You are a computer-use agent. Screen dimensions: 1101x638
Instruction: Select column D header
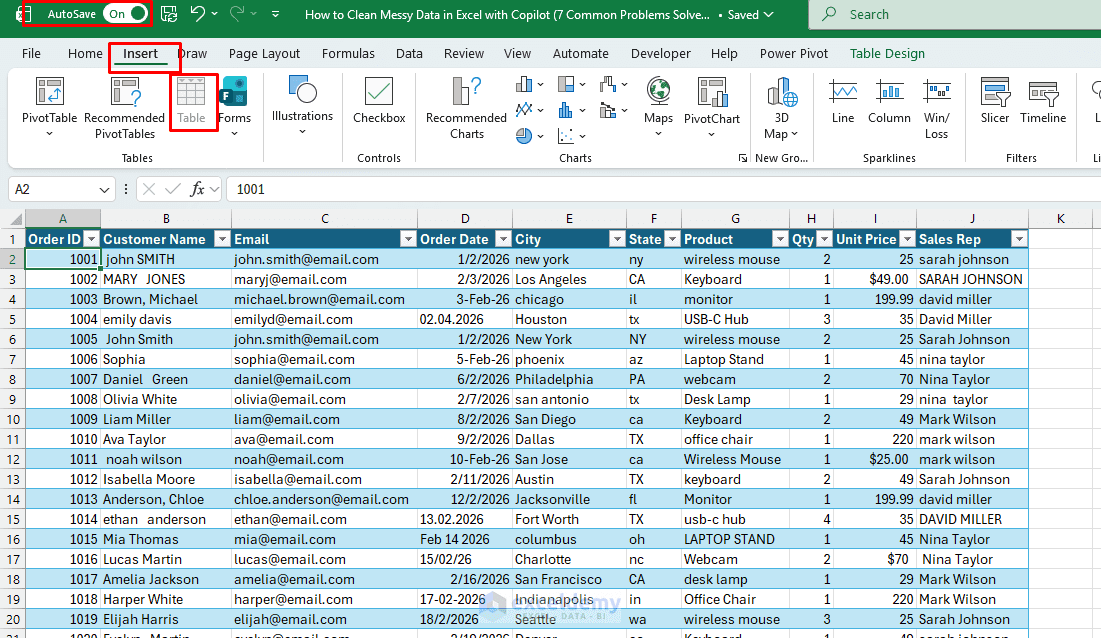click(x=465, y=218)
